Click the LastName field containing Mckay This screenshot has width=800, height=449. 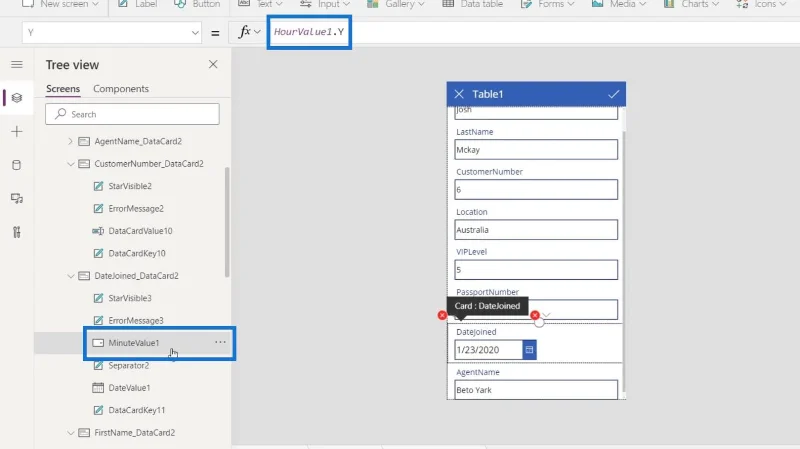pyautogui.click(x=536, y=149)
